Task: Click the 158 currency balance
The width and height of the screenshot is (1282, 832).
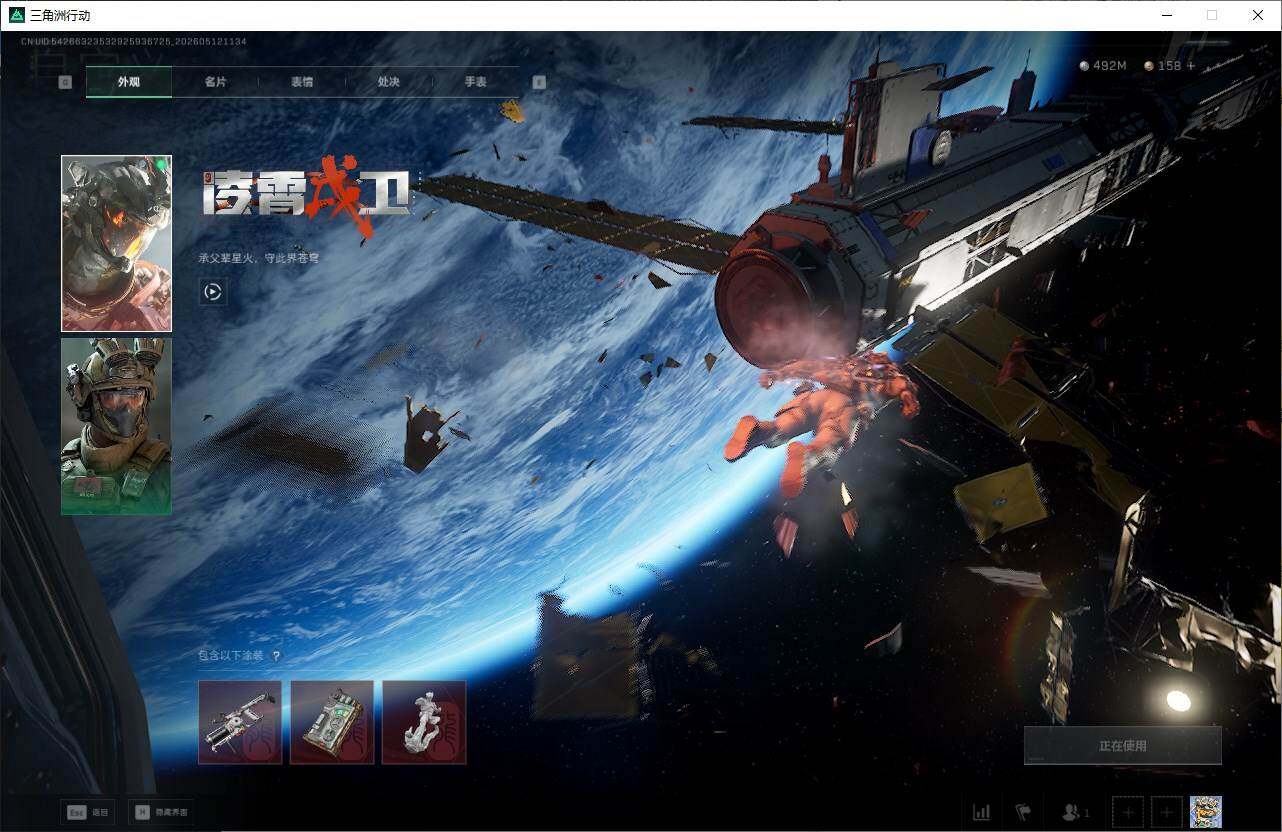Action: click(x=1163, y=66)
